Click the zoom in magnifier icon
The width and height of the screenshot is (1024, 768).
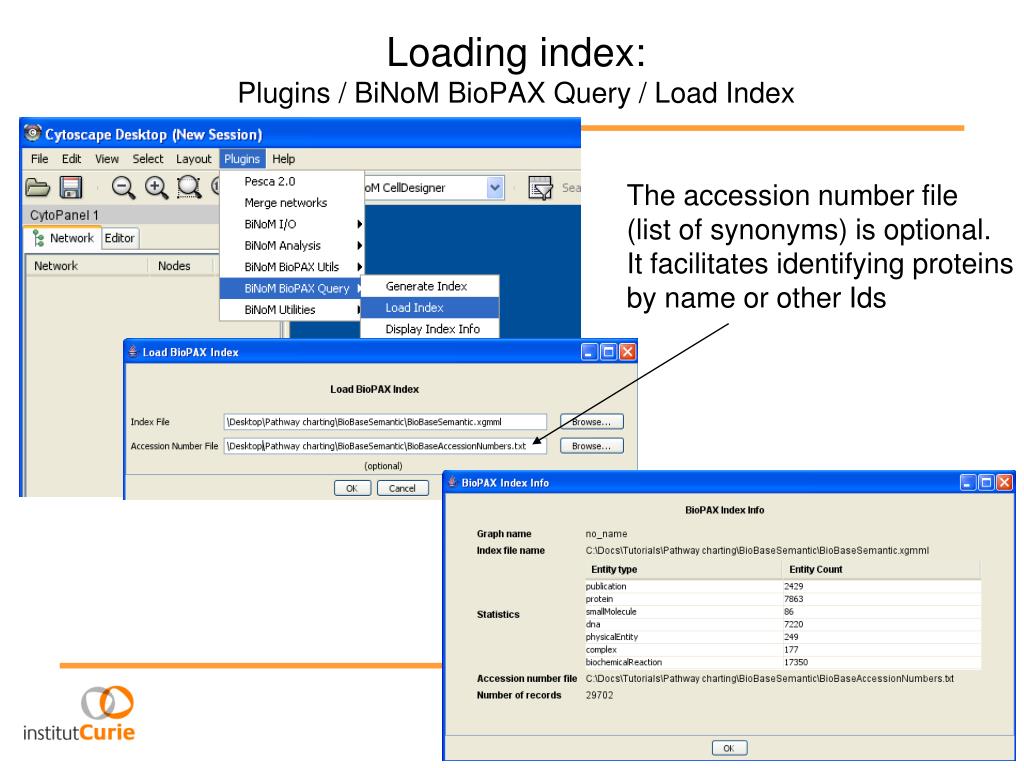tap(156, 188)
